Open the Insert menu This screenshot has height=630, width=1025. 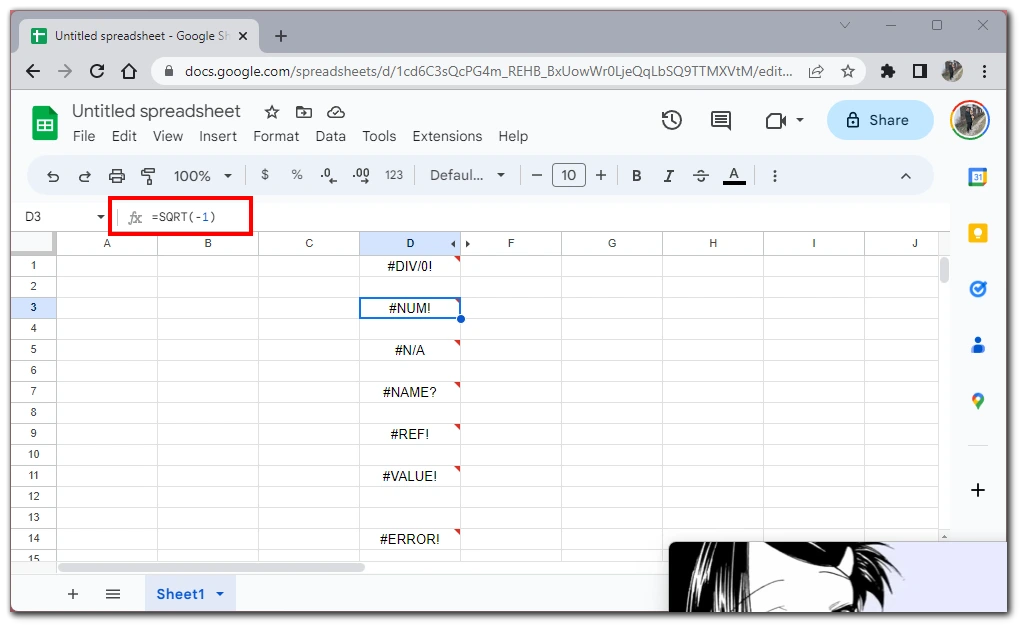pos(218,136)
